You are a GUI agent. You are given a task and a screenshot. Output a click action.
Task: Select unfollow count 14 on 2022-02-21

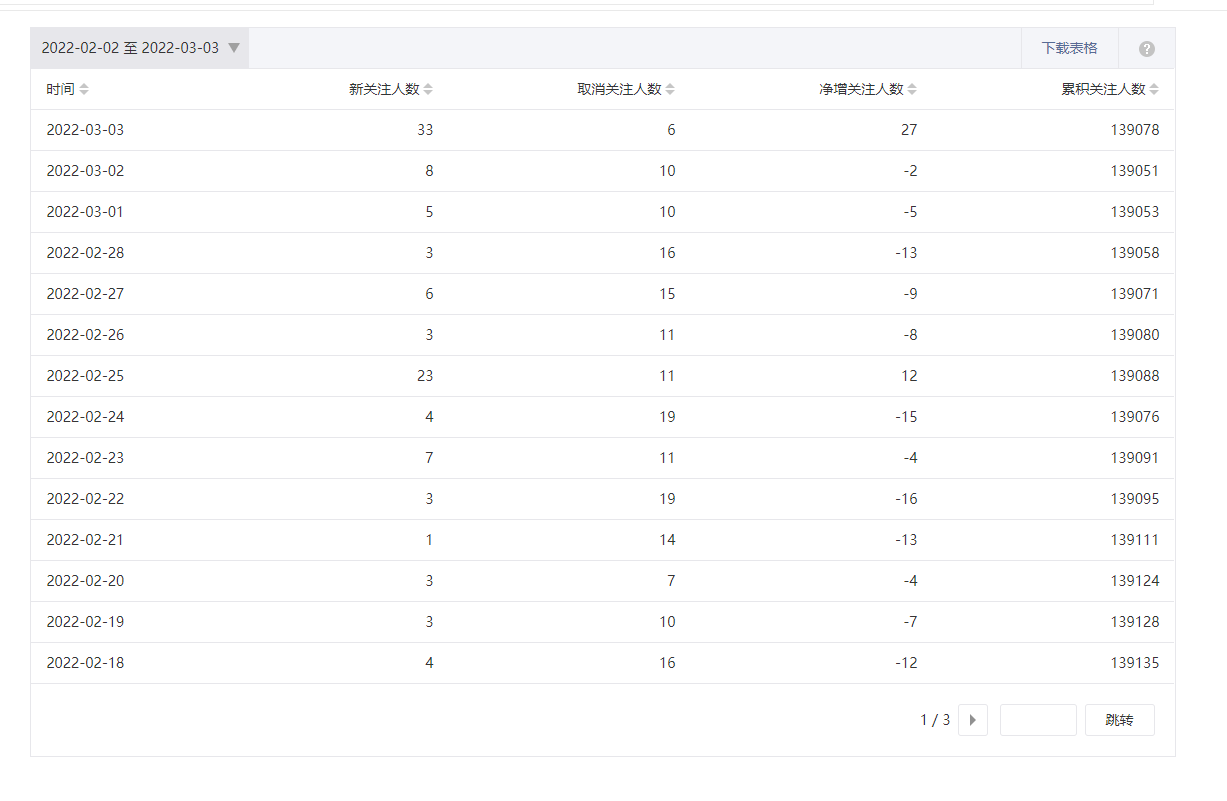pos(667,540)
